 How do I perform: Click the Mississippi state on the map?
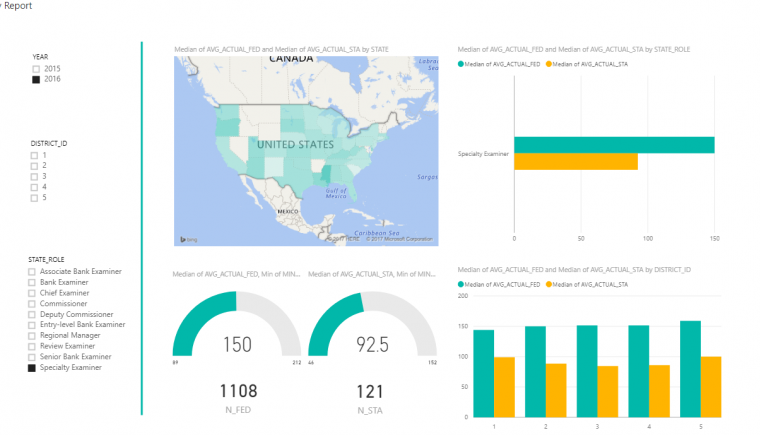(x=326, y=175)
